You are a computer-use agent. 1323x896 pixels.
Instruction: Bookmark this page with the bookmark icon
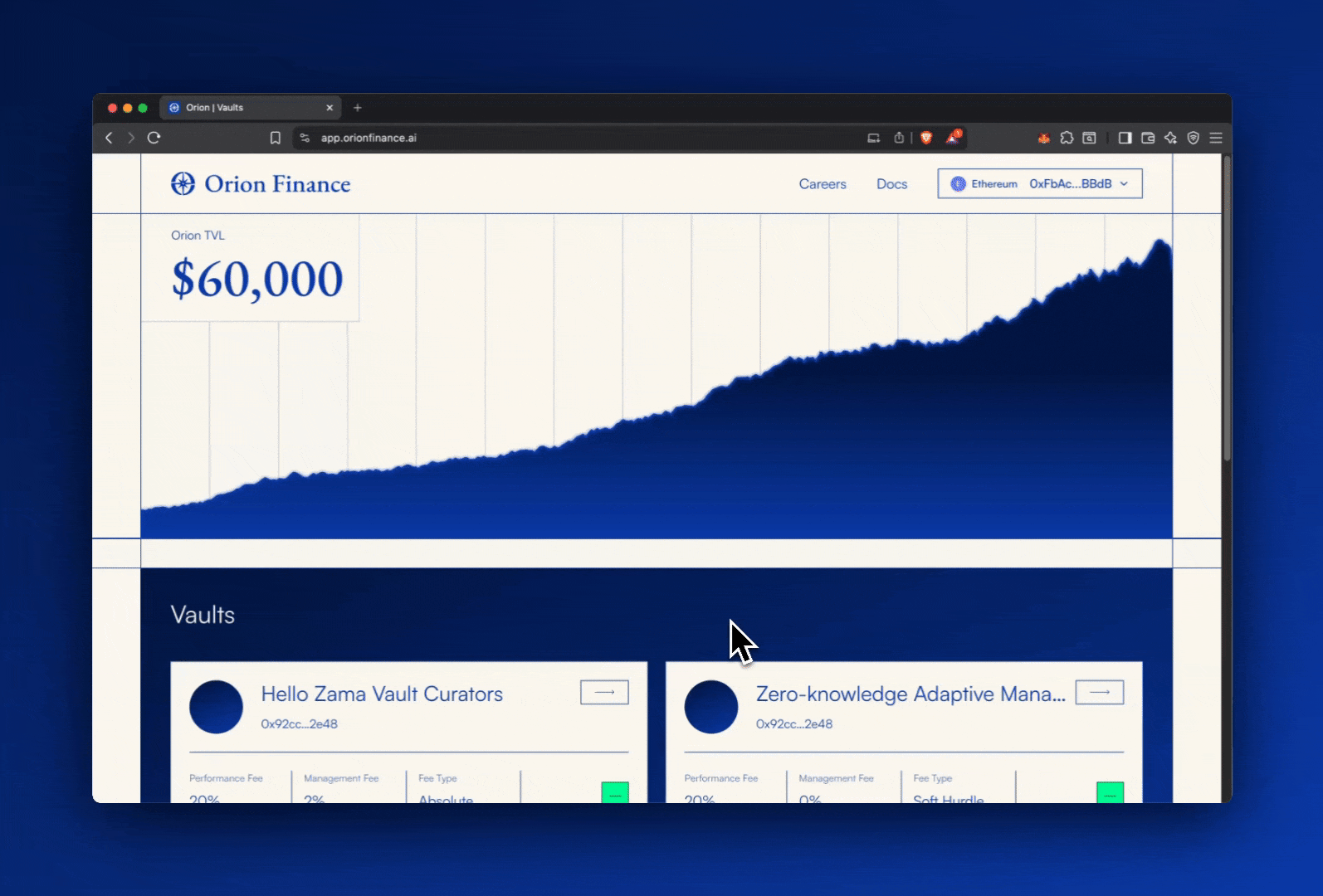tap(276, 138)
